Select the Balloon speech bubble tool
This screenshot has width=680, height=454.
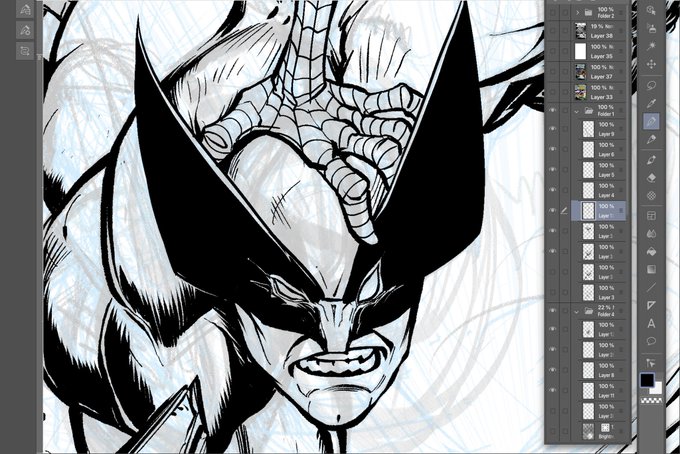pyautogui.click(x=651, y=341)
